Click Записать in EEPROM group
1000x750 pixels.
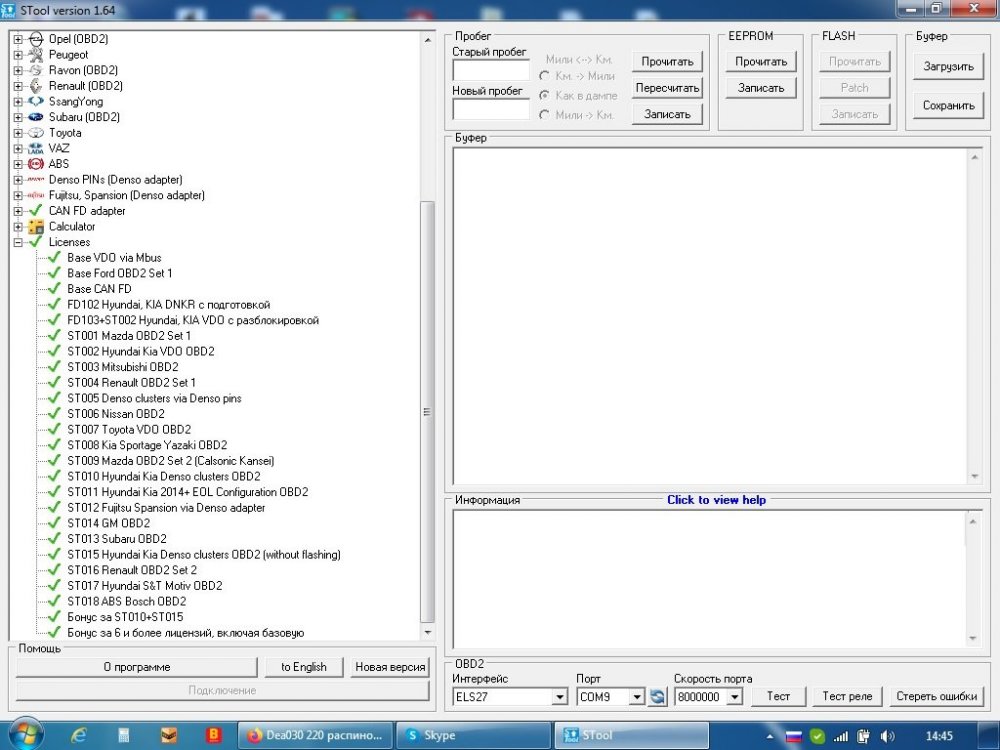[x=761, y=88]
